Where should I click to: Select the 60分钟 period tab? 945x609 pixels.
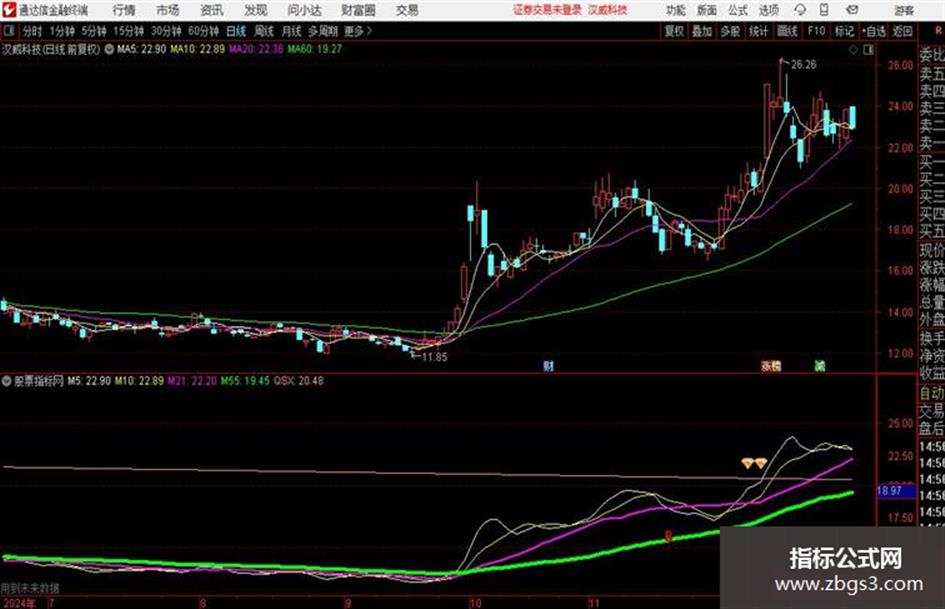(x=203, y=31)
